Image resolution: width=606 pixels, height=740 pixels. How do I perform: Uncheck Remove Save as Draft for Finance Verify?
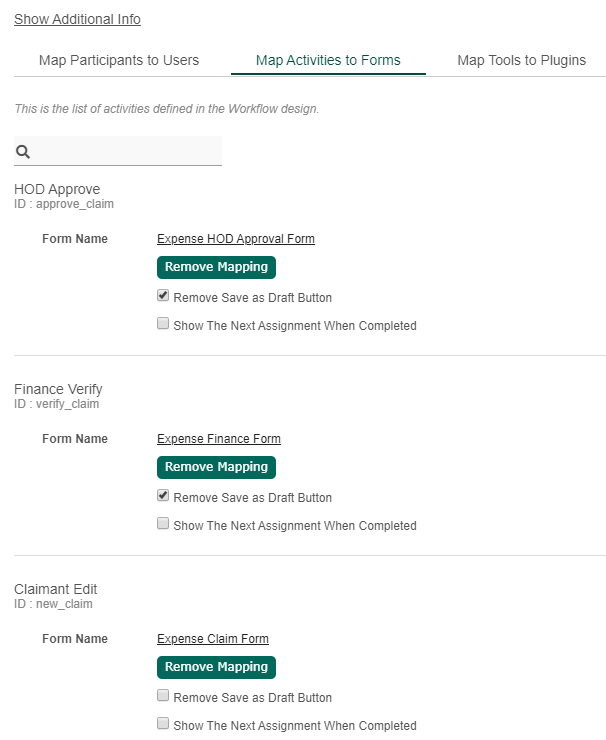163,496
